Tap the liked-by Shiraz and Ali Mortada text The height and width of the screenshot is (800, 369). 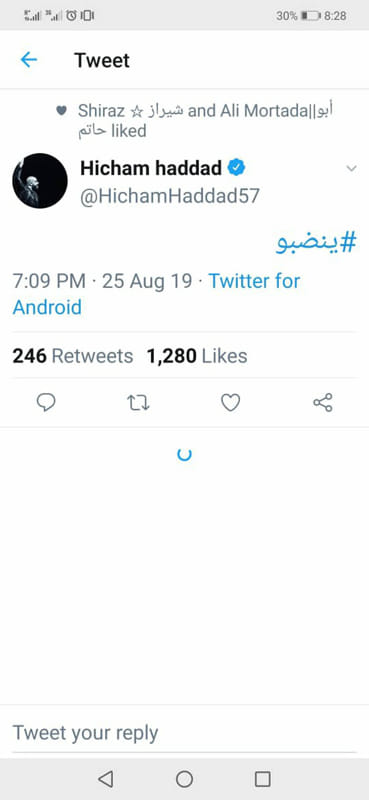pos(206,120)
